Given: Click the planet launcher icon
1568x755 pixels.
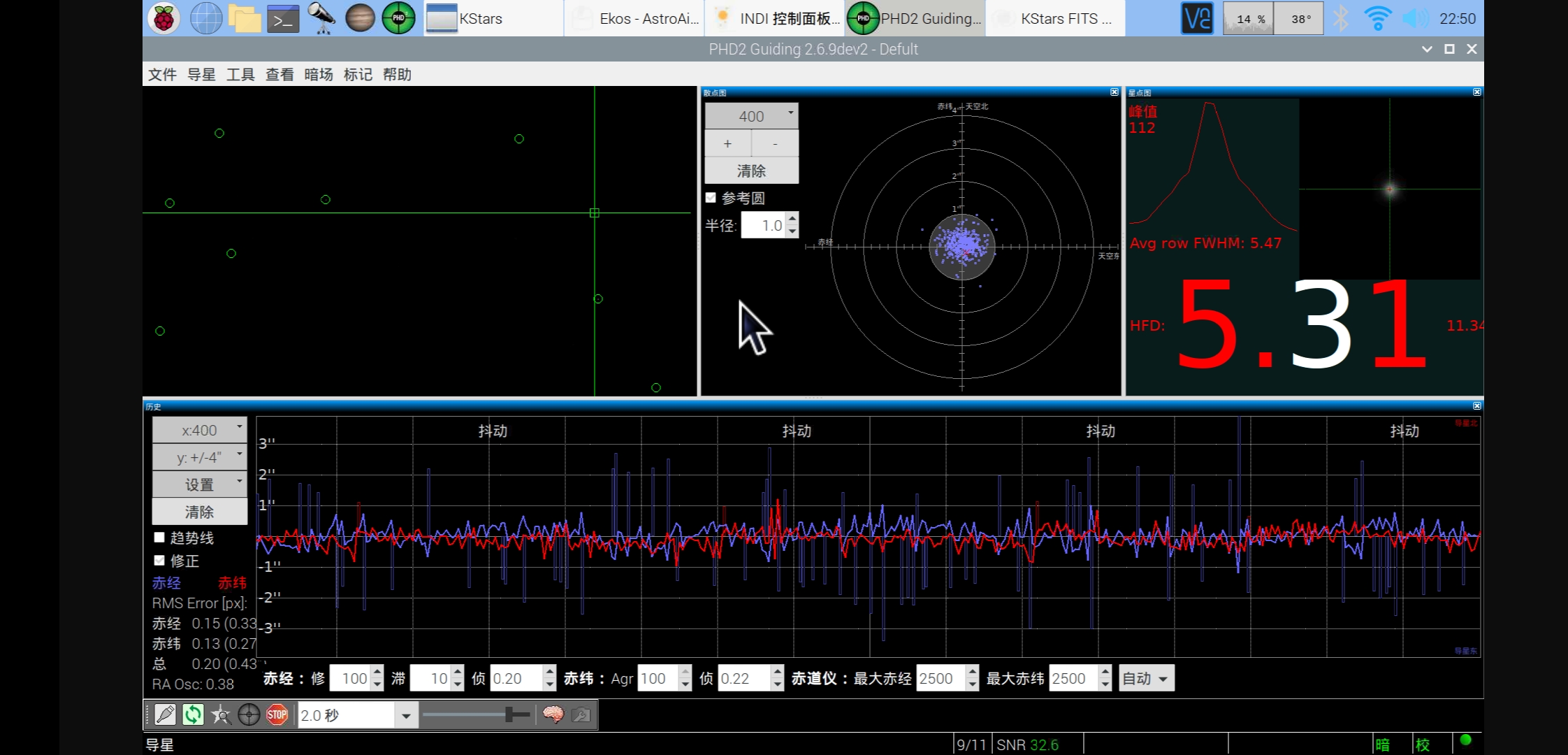Looking at the screenshot, I should point(360,18).
